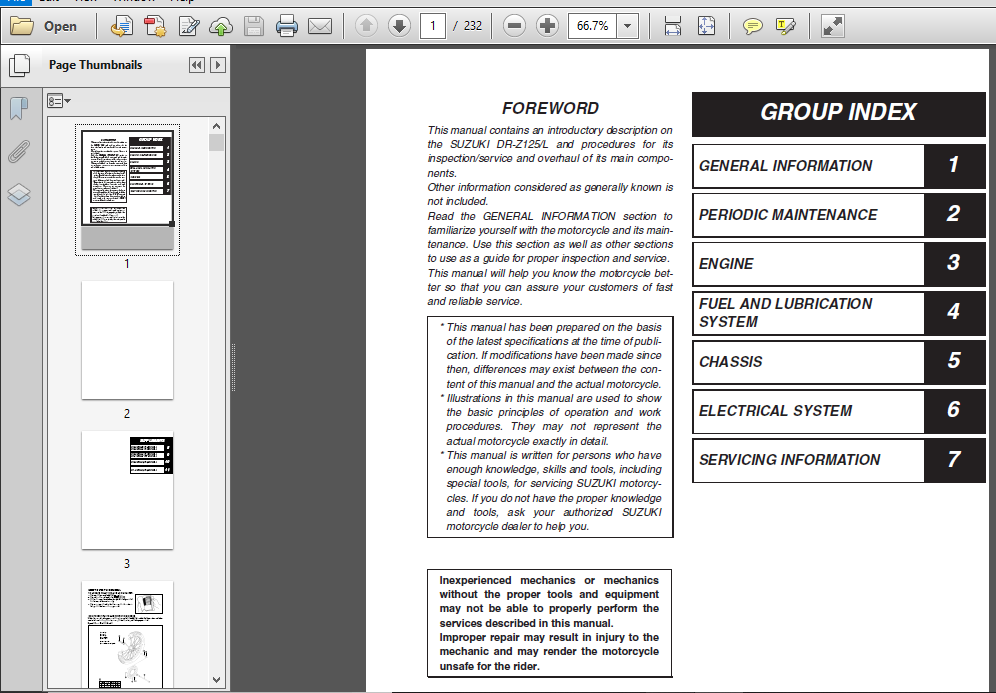This screenshot has height=693, width=996.
Task: Click the expand pane right arrow
Action: pyautogui.click(x=218, y=65)
